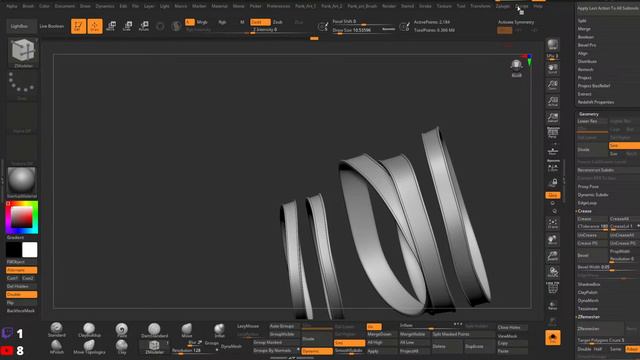Image resolution: width=640 pixels, height=360 pixels.
Task: Click the BPR render icon
Action: click(x=553, y=45)
